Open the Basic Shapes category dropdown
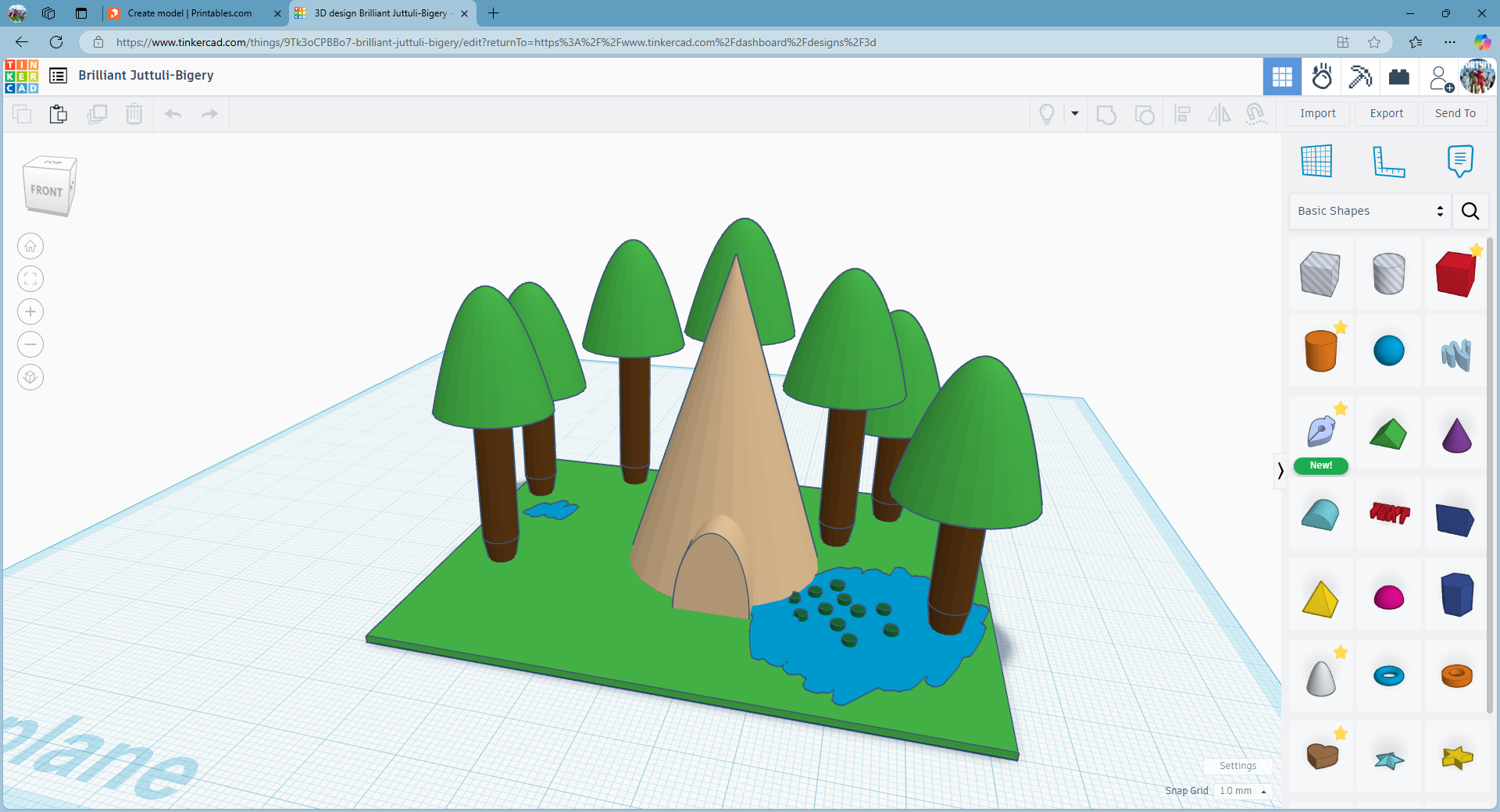Viewport: 1500px width, 812px height. coord(1370,211)
